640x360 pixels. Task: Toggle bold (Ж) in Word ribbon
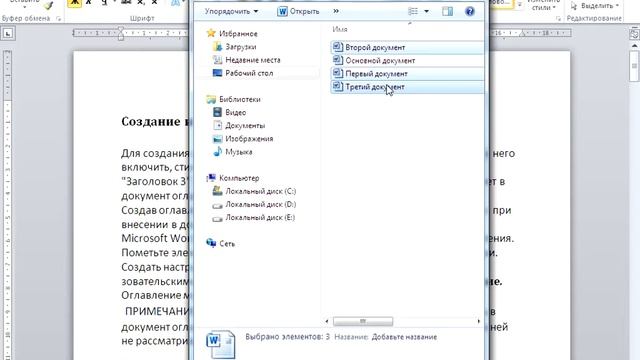coord(74,3)
